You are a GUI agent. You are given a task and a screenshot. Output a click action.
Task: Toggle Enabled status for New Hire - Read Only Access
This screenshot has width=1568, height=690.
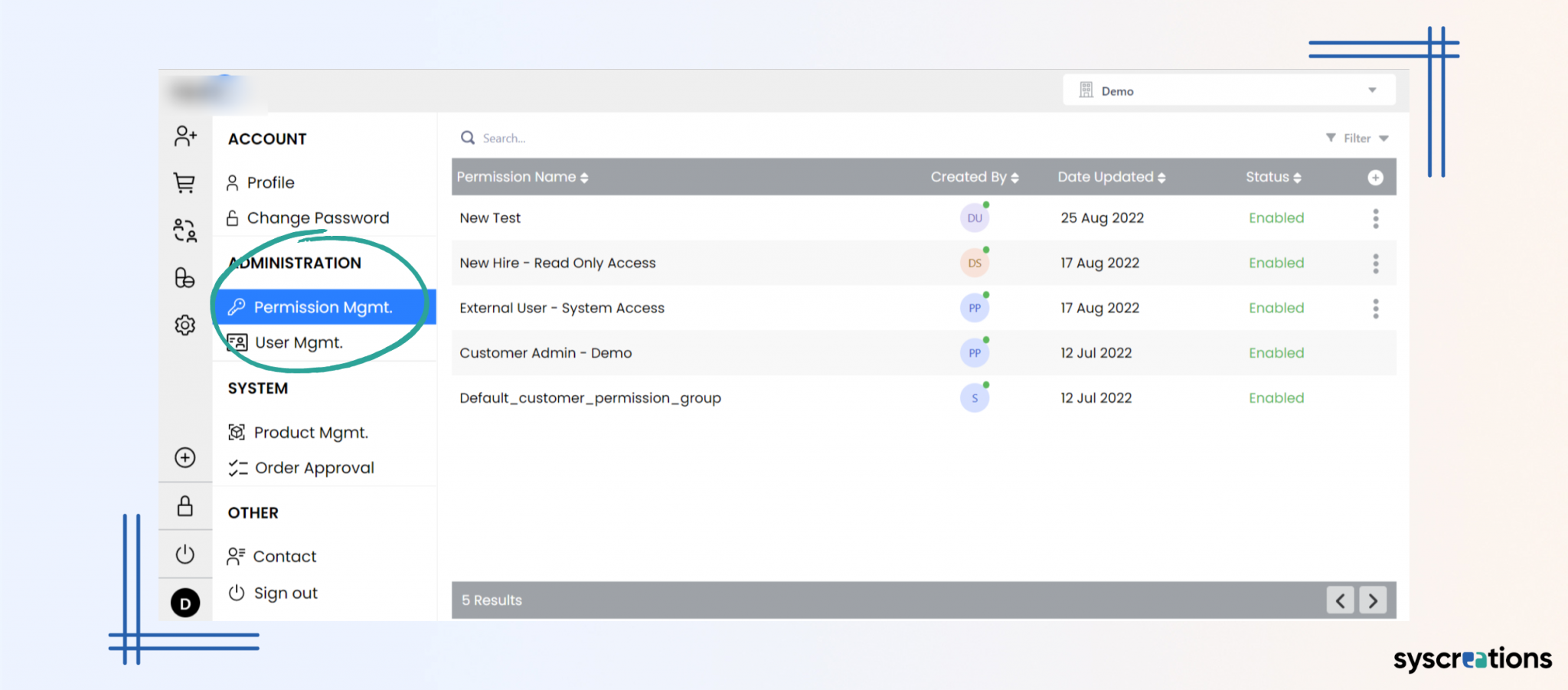1276,263
